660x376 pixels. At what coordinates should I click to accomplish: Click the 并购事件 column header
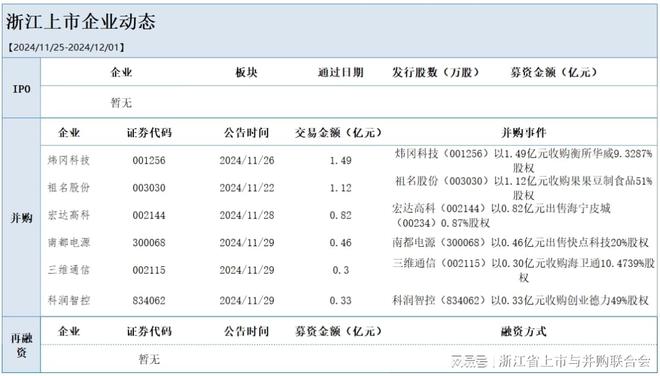tap(523, 133)
